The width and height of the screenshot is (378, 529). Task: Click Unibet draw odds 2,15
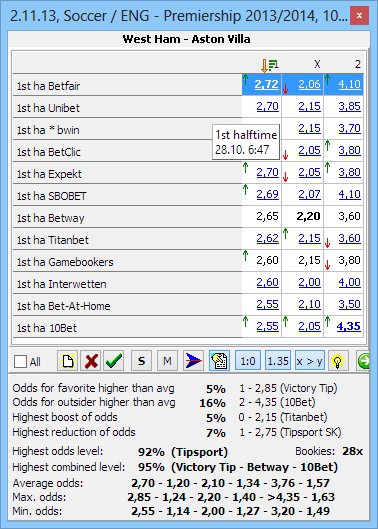click(309, 106)
